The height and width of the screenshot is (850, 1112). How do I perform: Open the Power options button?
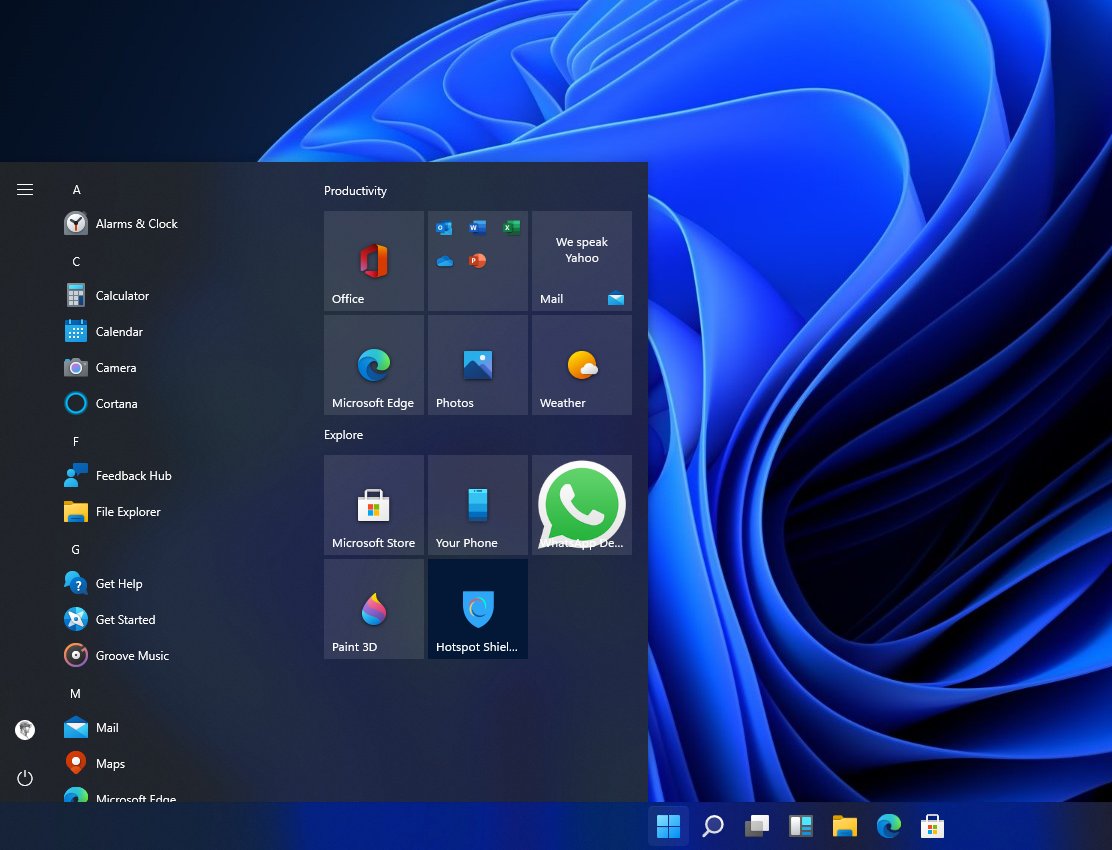pos(25,778)
